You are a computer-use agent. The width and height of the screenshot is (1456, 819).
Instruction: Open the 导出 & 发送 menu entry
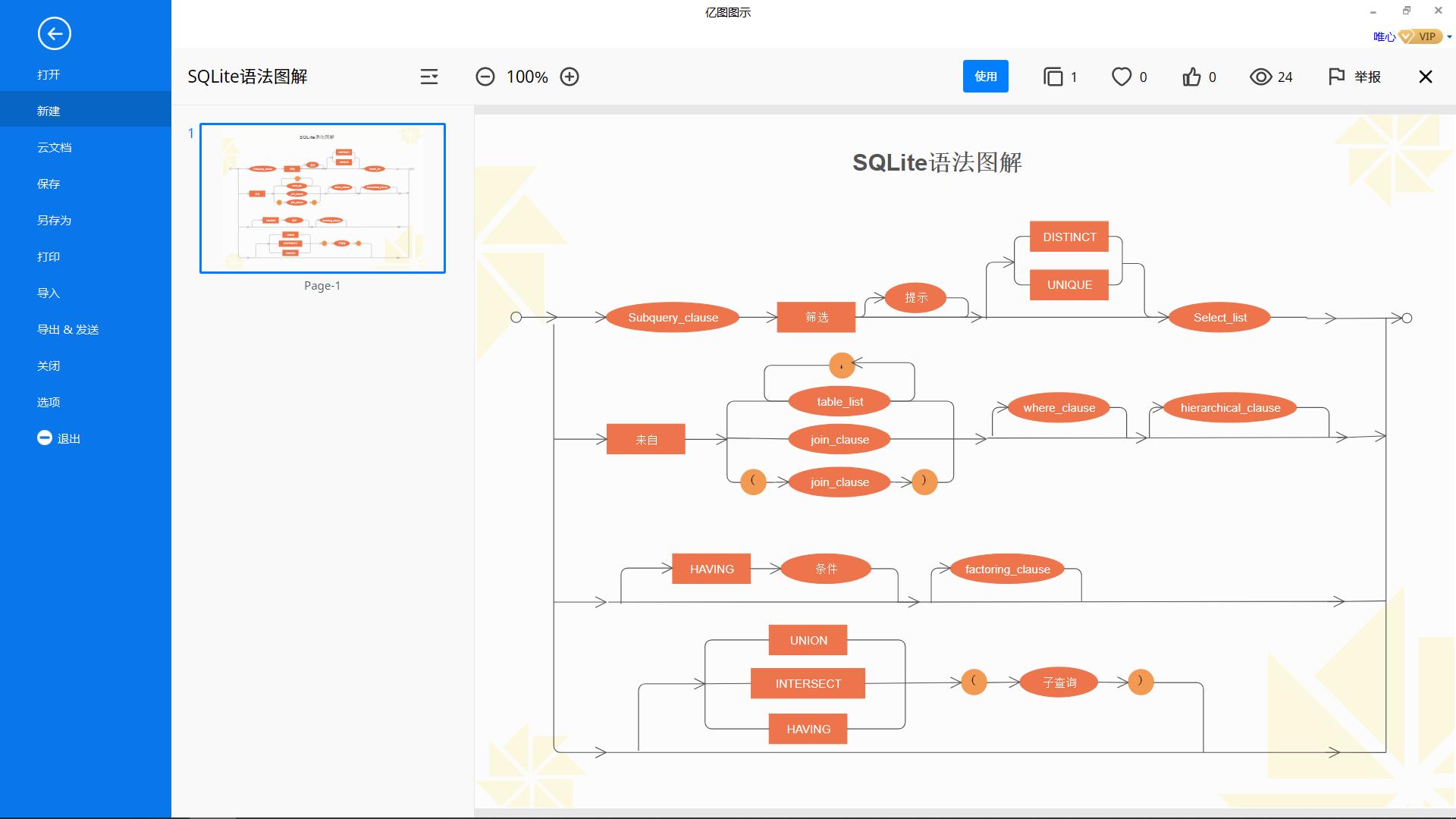coord(67,329)
